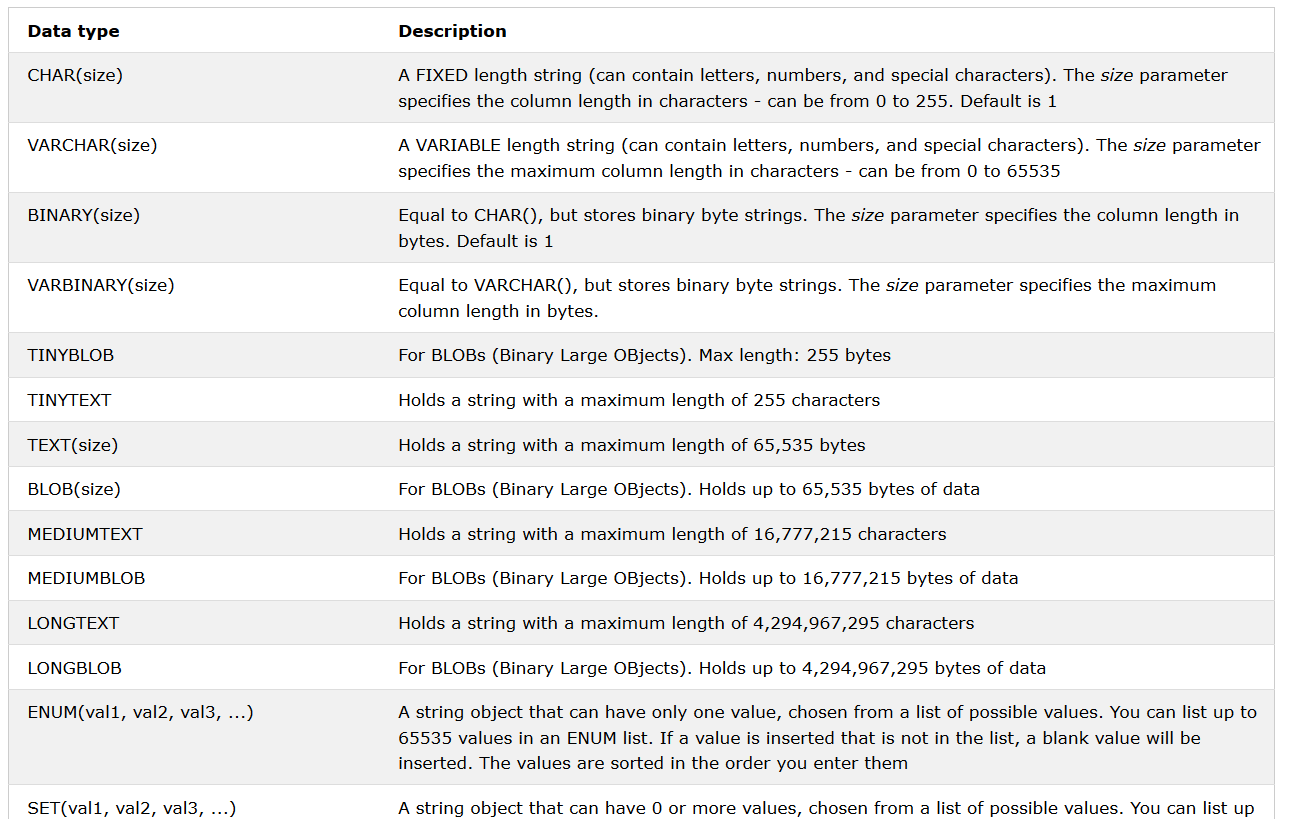Image resolution: width=1305 pixels, height=819 pixels.
Task: Click the BLOB(size) data type cell
Action: pyautogui.click(x=74, y=489)
